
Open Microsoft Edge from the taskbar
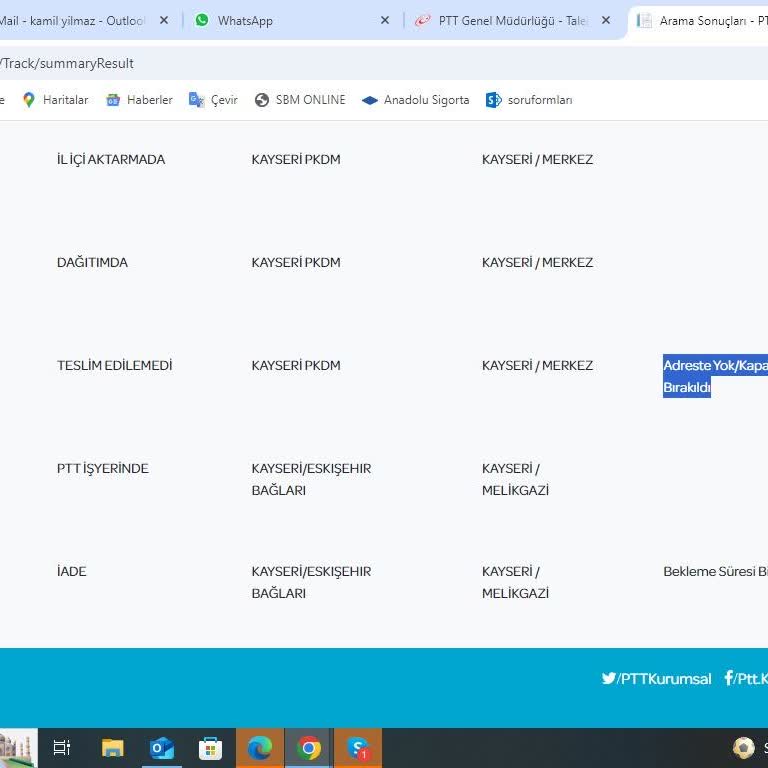pos(260,748)
